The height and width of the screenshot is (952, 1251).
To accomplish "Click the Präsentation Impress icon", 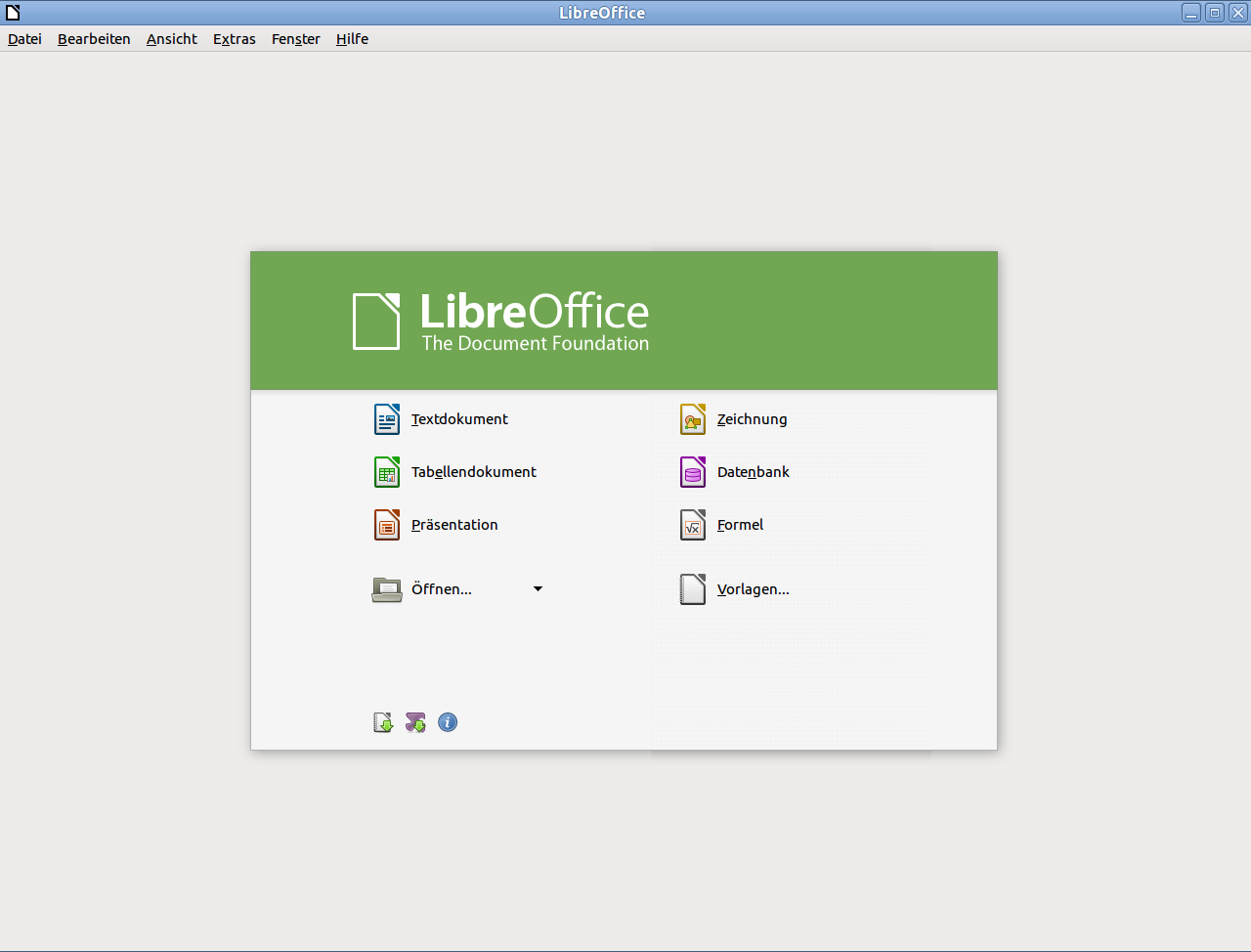I will pyautogui.click(x=387, y=525).
